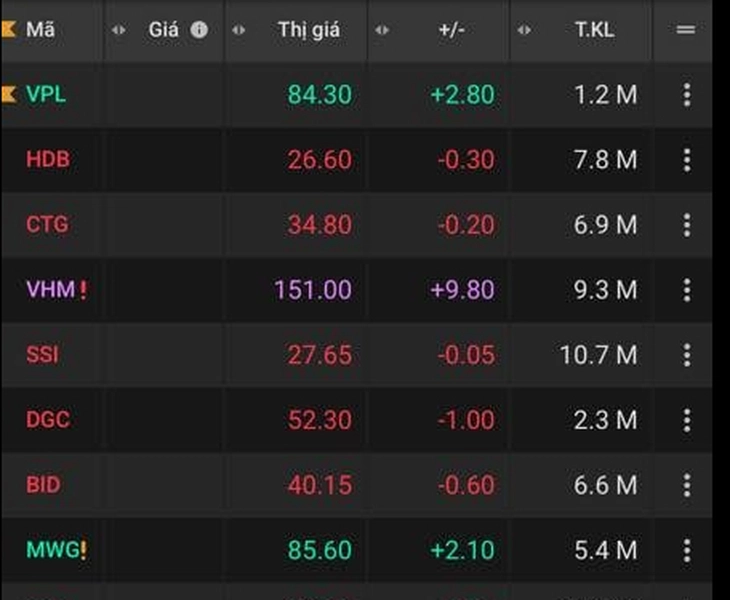
Task: Click the info icon beside Giá
Action: click(x=199, y=30)
